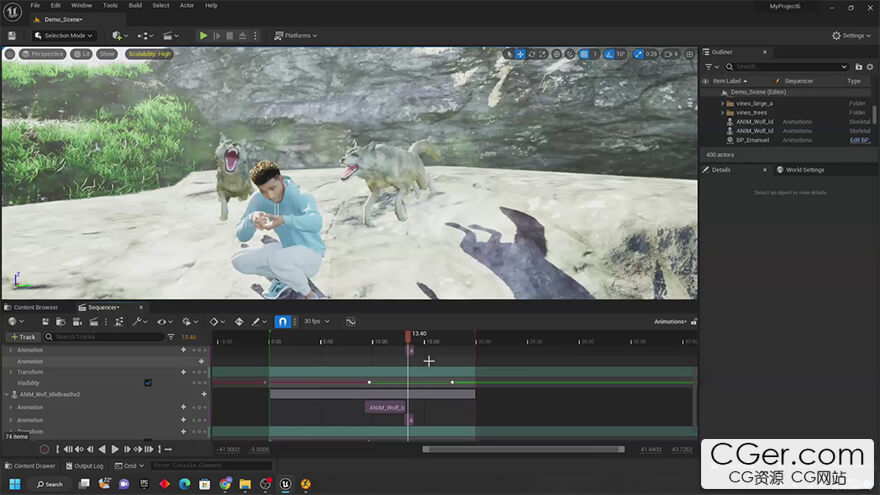Click the Stop simulation square button
Screen dimensions: 880x495
[230, 35]
